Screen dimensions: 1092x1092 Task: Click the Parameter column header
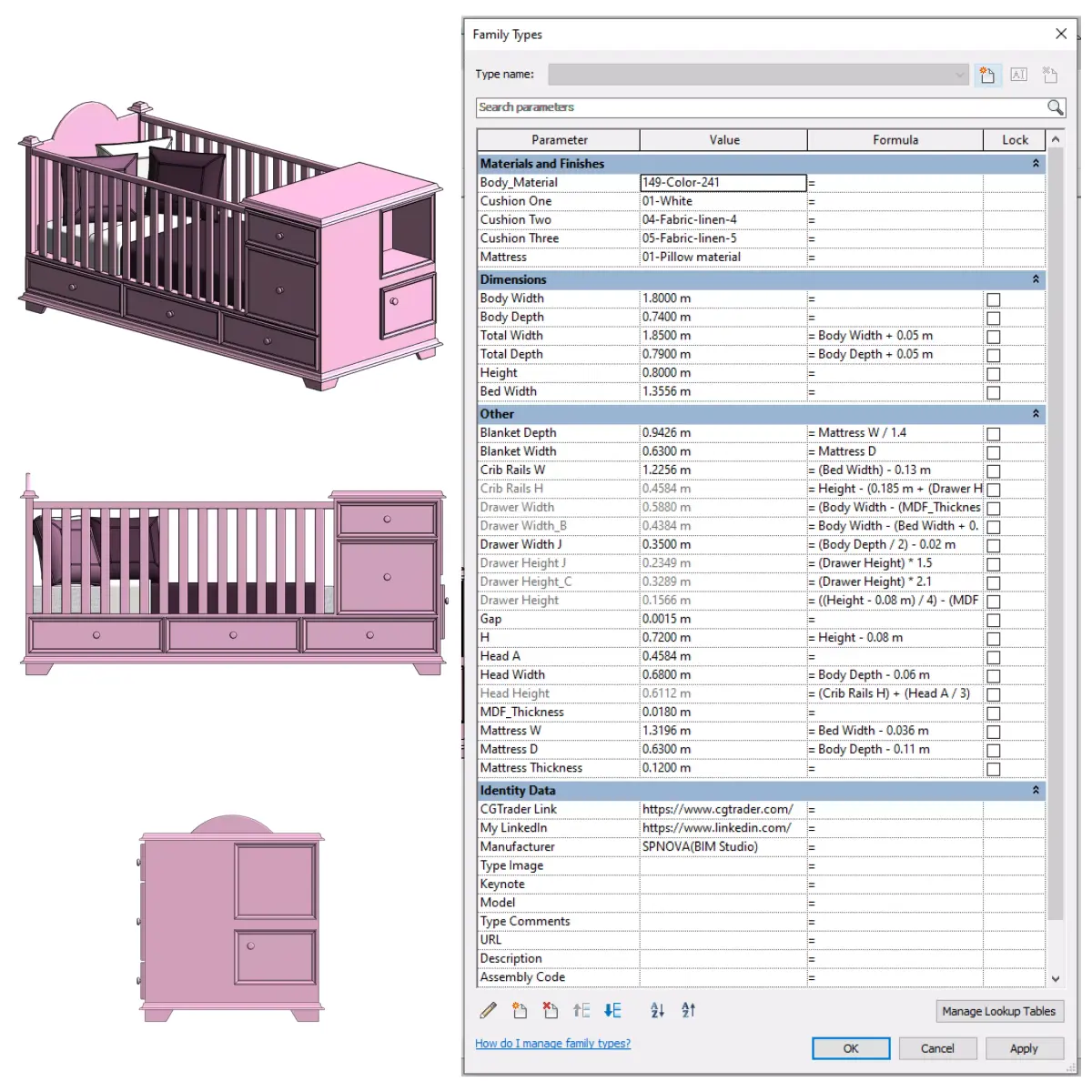tap(559, 140)
